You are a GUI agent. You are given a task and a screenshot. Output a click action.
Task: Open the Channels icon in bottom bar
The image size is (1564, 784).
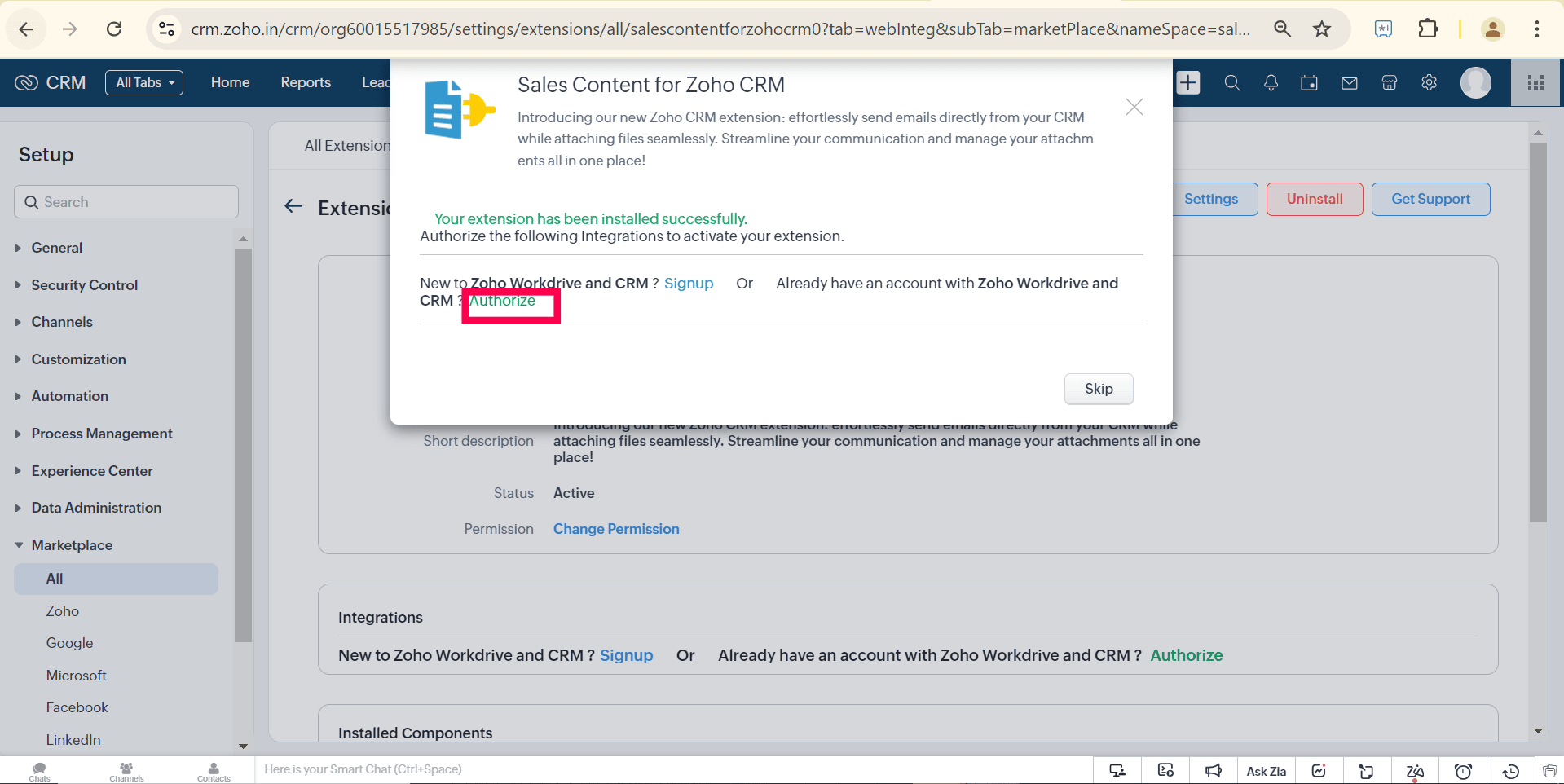coord(126,771)
